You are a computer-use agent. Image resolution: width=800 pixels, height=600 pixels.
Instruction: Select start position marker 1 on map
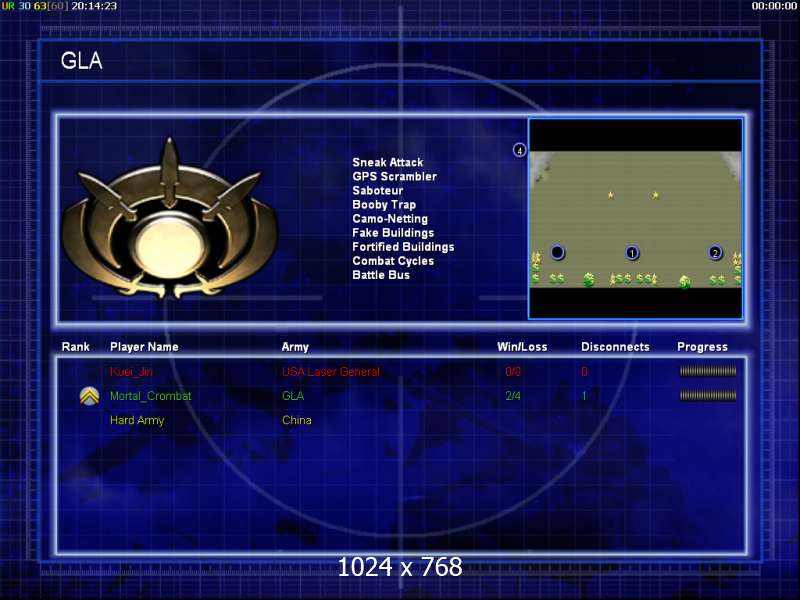632,253
